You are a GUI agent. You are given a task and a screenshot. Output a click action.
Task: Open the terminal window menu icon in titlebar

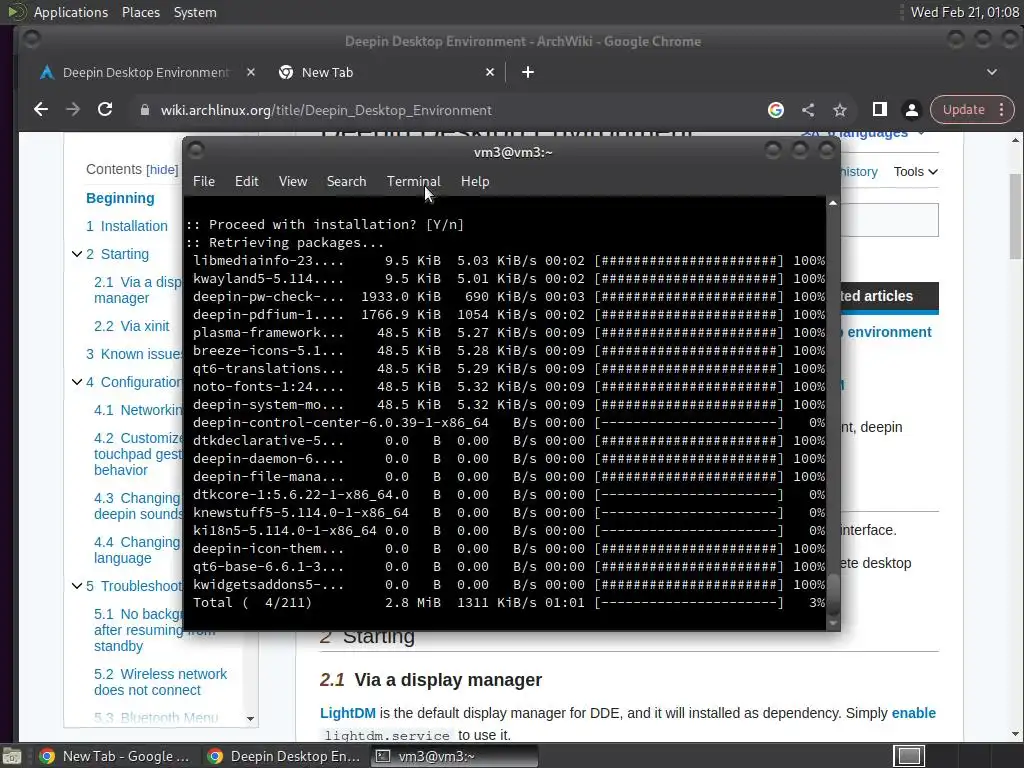click(x=195, y=151)
